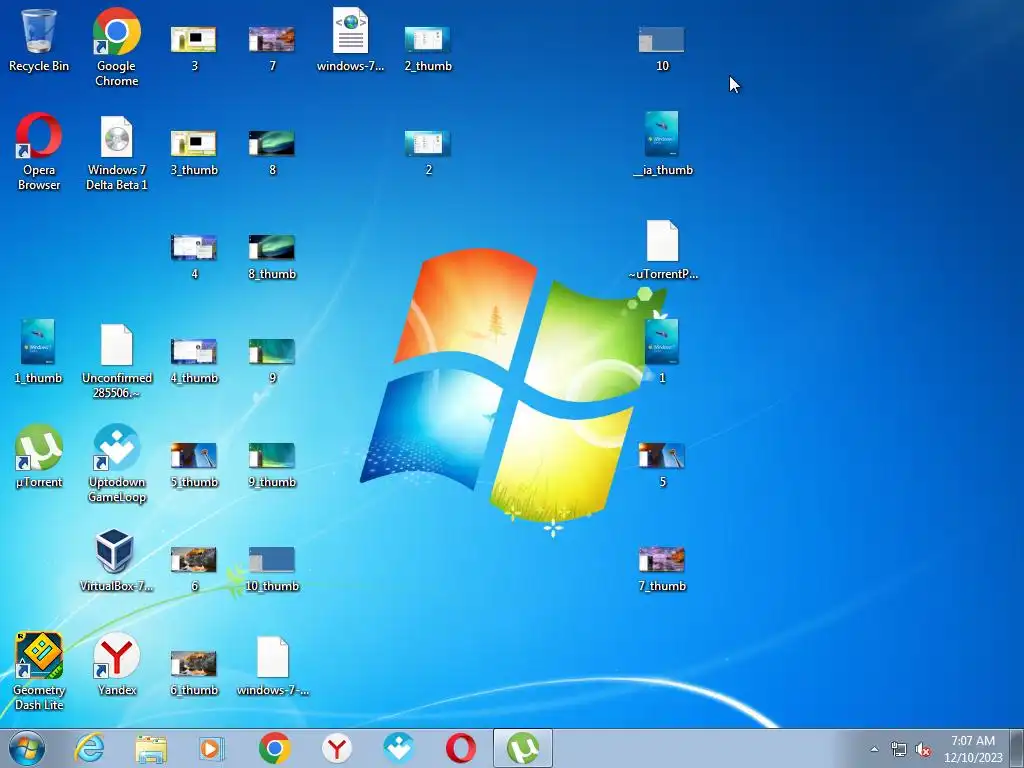Select image file named 6
The image size is (1024, 768).
coord(194,569)
